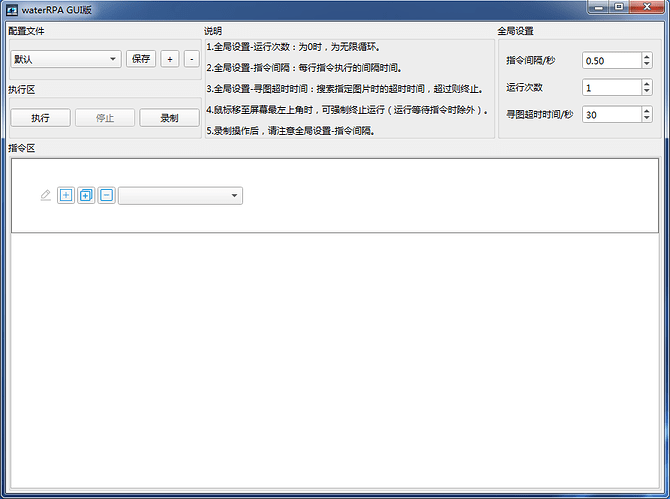Click the 说明 section label
Image resolution: width=670 pixels, height=499 pixels.
point(213,31)
